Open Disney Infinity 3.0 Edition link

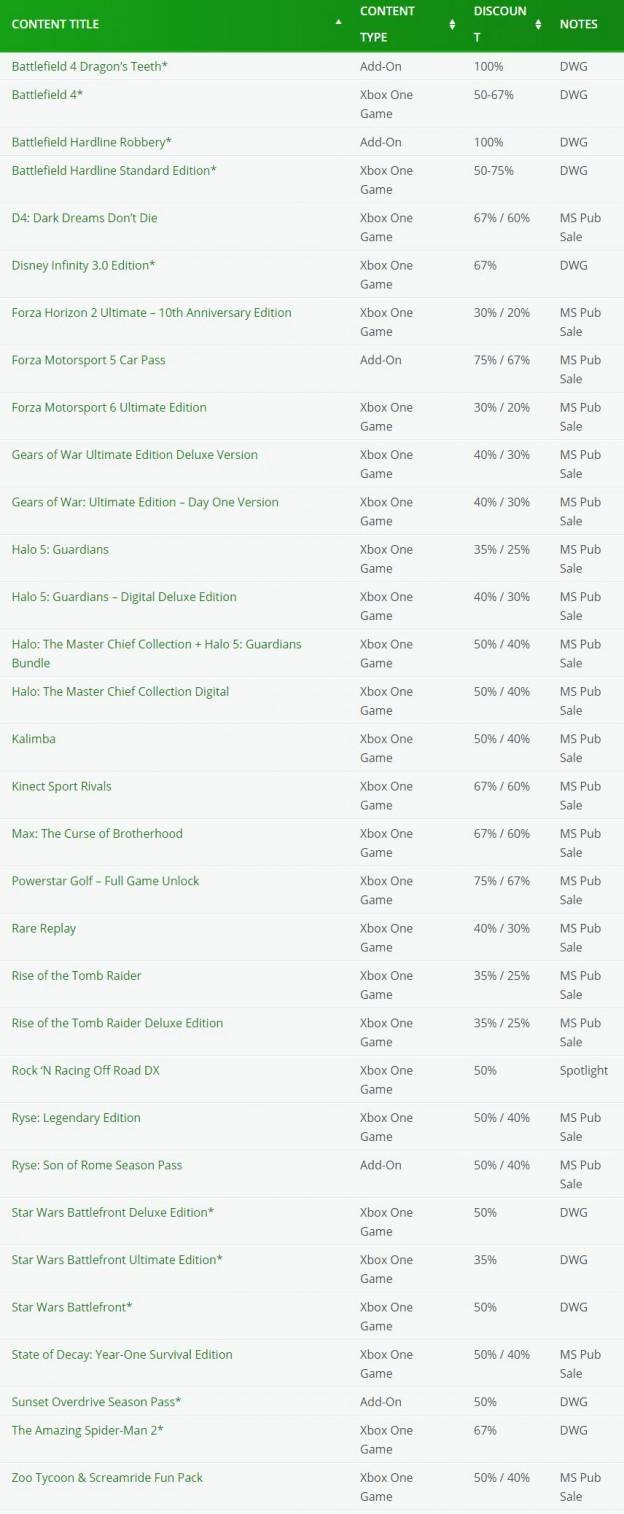[x=83, y=265]
